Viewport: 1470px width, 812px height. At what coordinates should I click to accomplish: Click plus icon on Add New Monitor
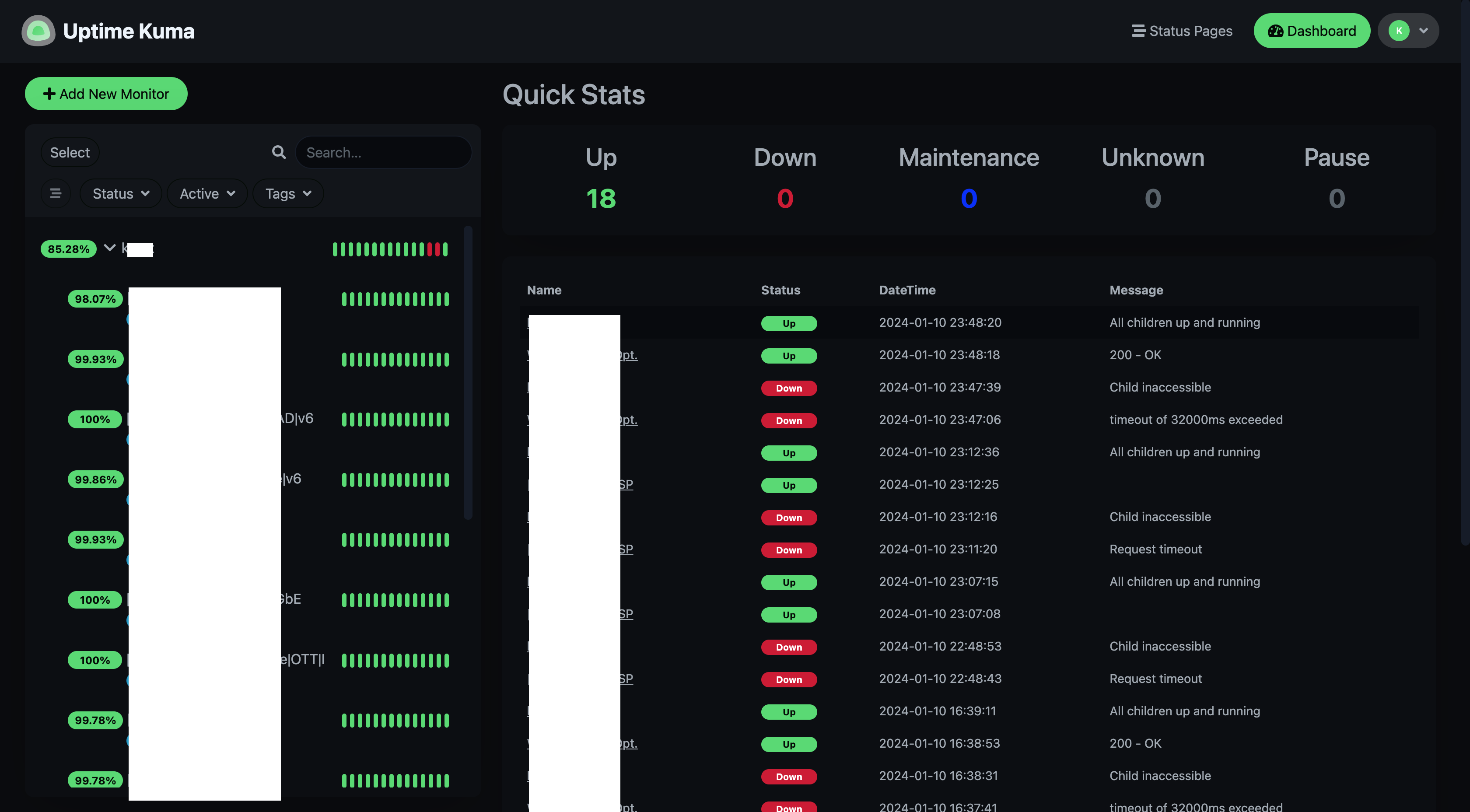[x=49, y=94]
